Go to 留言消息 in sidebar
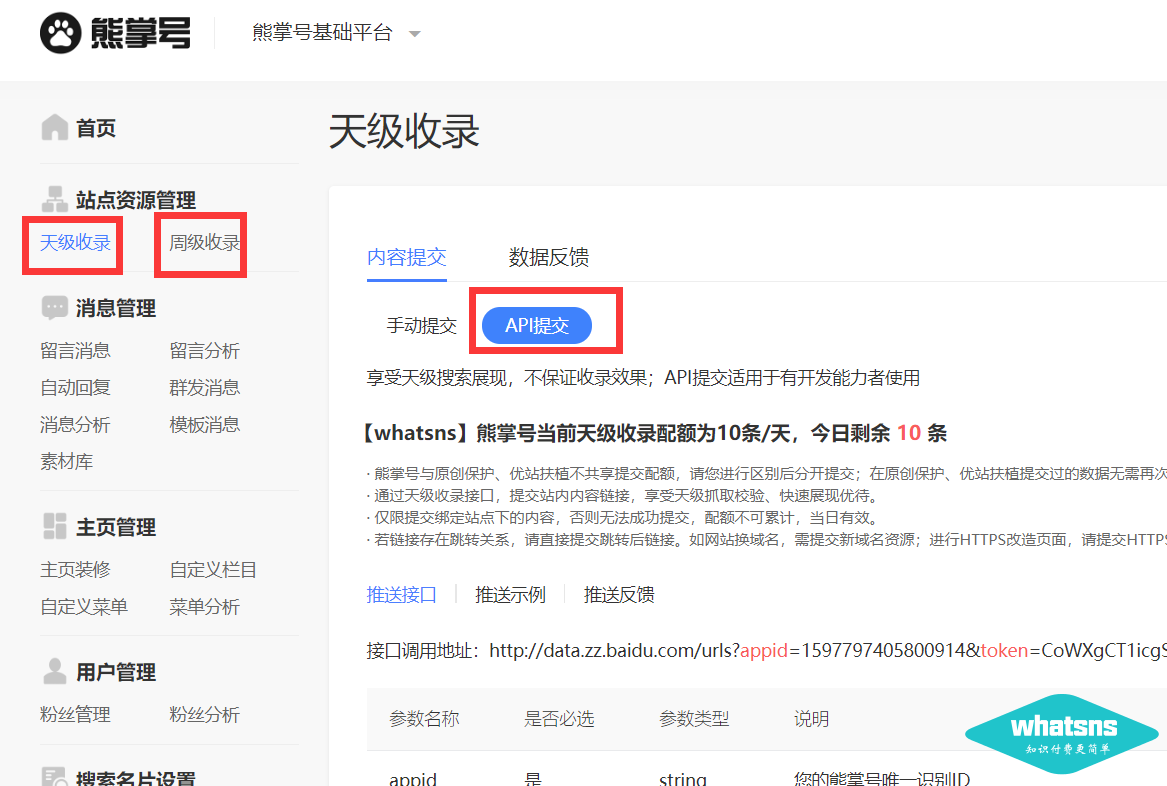This screenshot has height=786, width=1167. [75, 351]
